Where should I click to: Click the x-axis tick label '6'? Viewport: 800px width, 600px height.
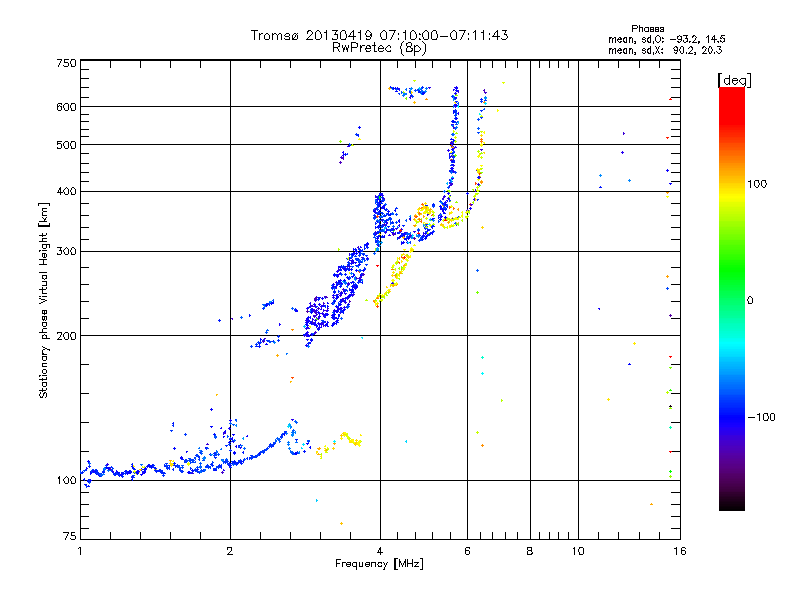click(x=467, y=551)
